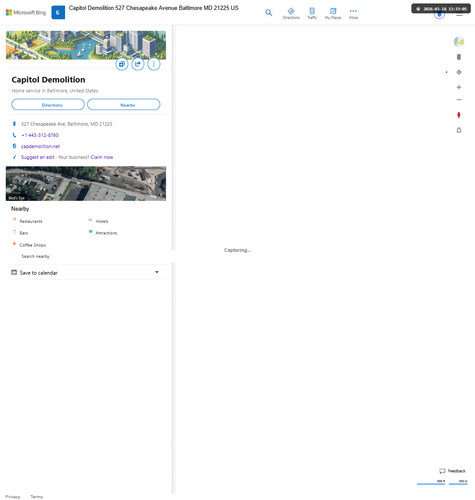Find nearby Hotels

coord(102,221)
